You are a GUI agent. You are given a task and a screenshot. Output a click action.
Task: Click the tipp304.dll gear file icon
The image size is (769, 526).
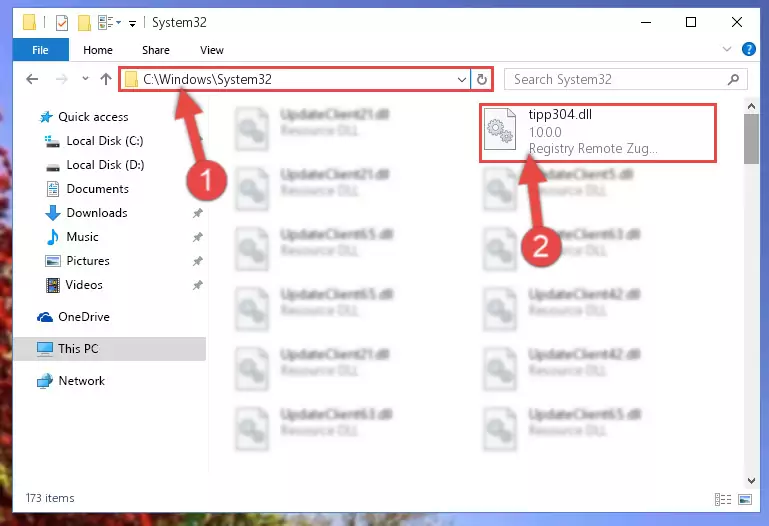(500, 129)
